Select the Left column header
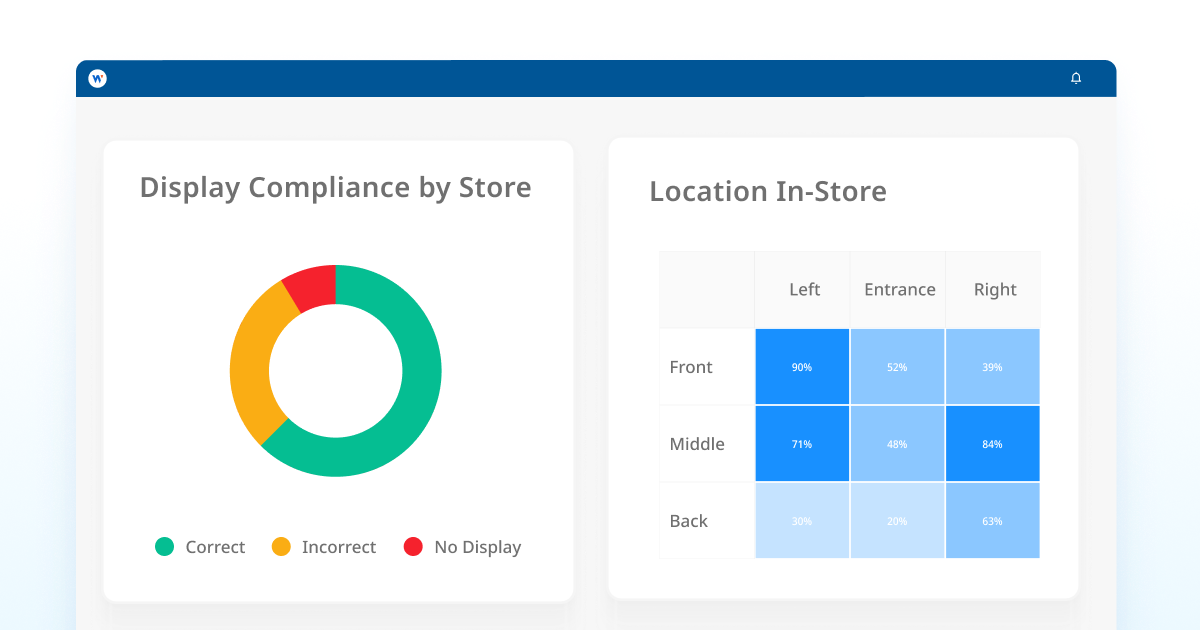 point(804,290)
